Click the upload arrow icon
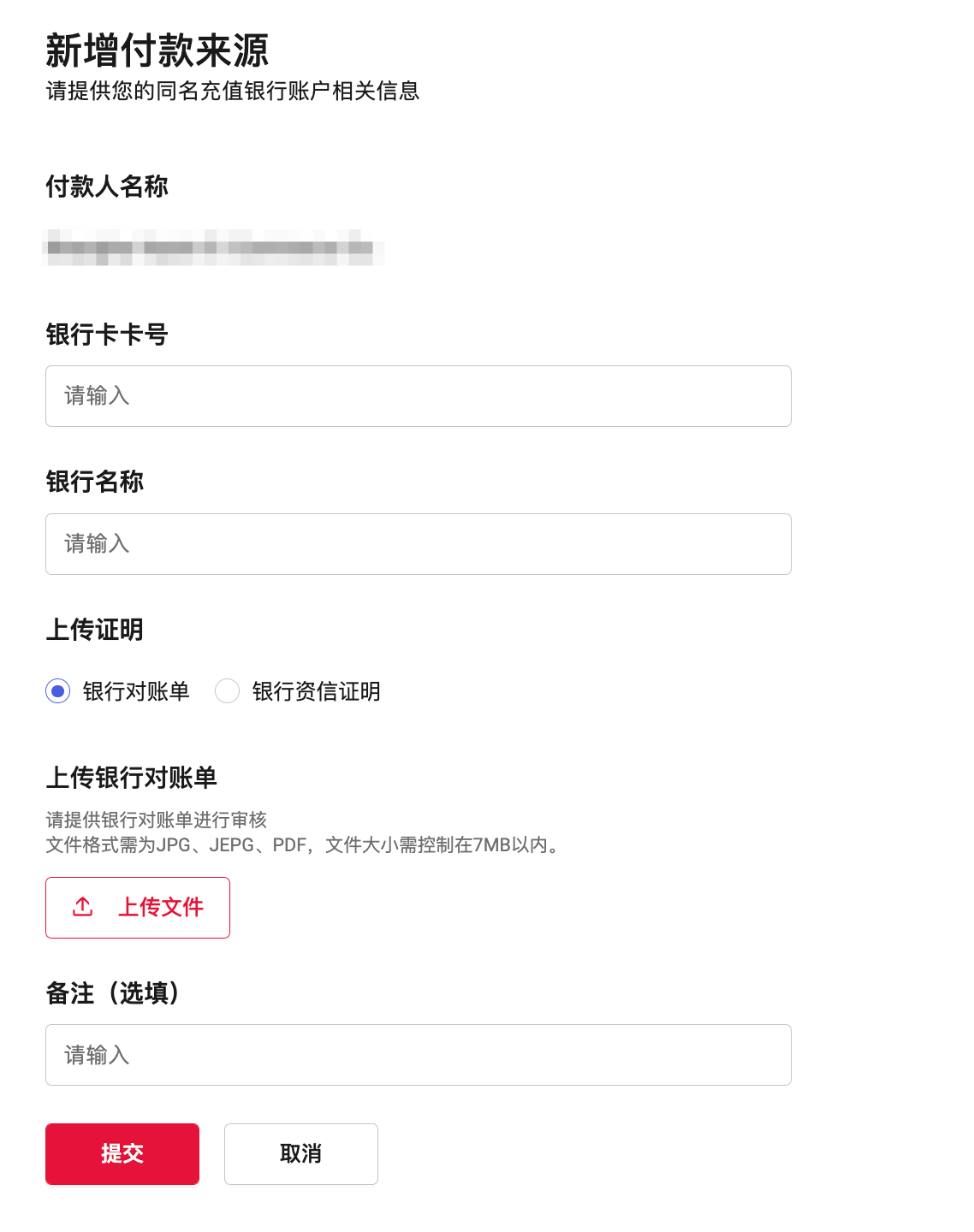This screenshot has height=1232, width=974. tap(83, 907)
